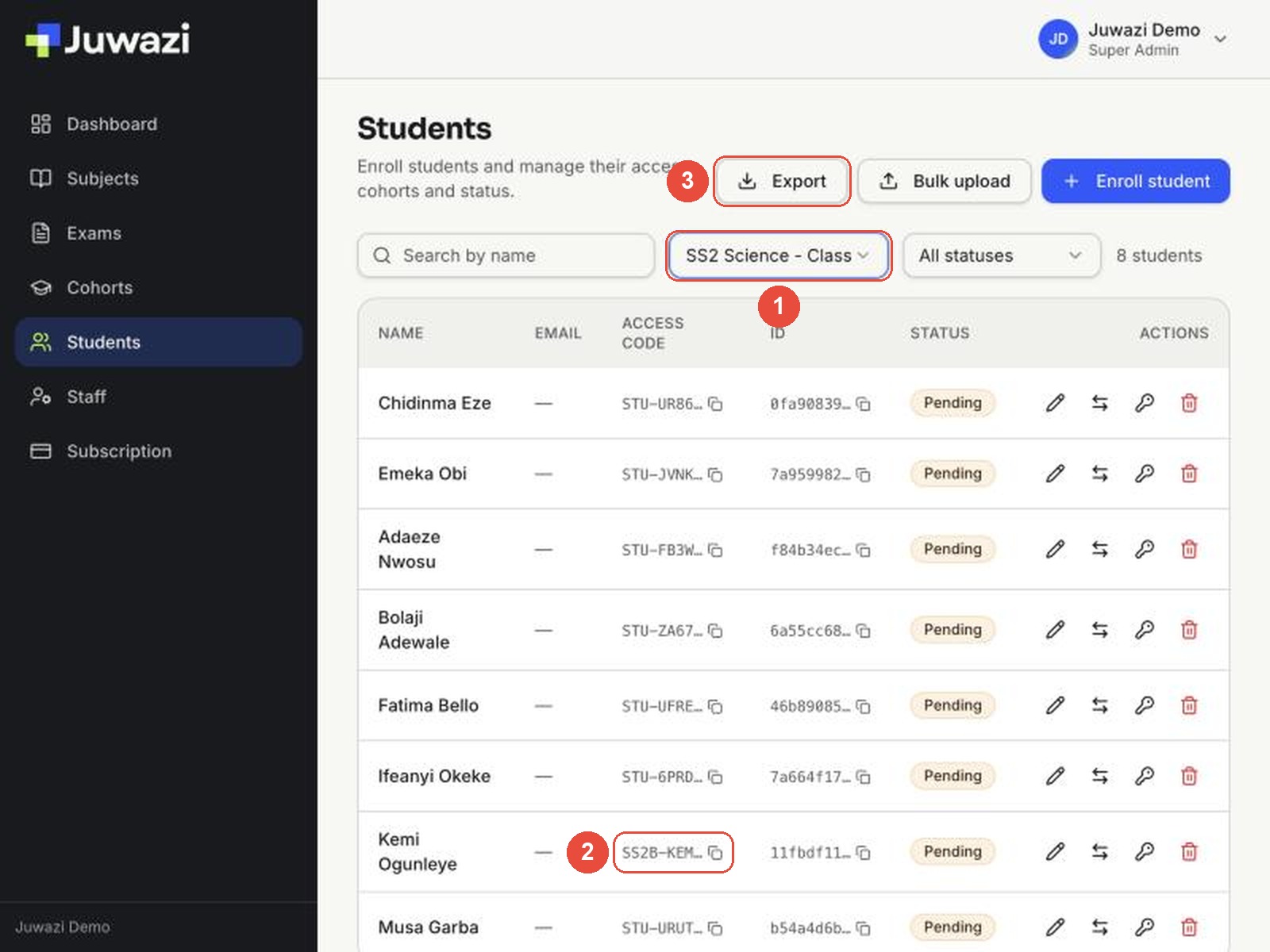
Task: Transfer Kemi Ogunleye's cohort
Action: tap(1099, 851)
